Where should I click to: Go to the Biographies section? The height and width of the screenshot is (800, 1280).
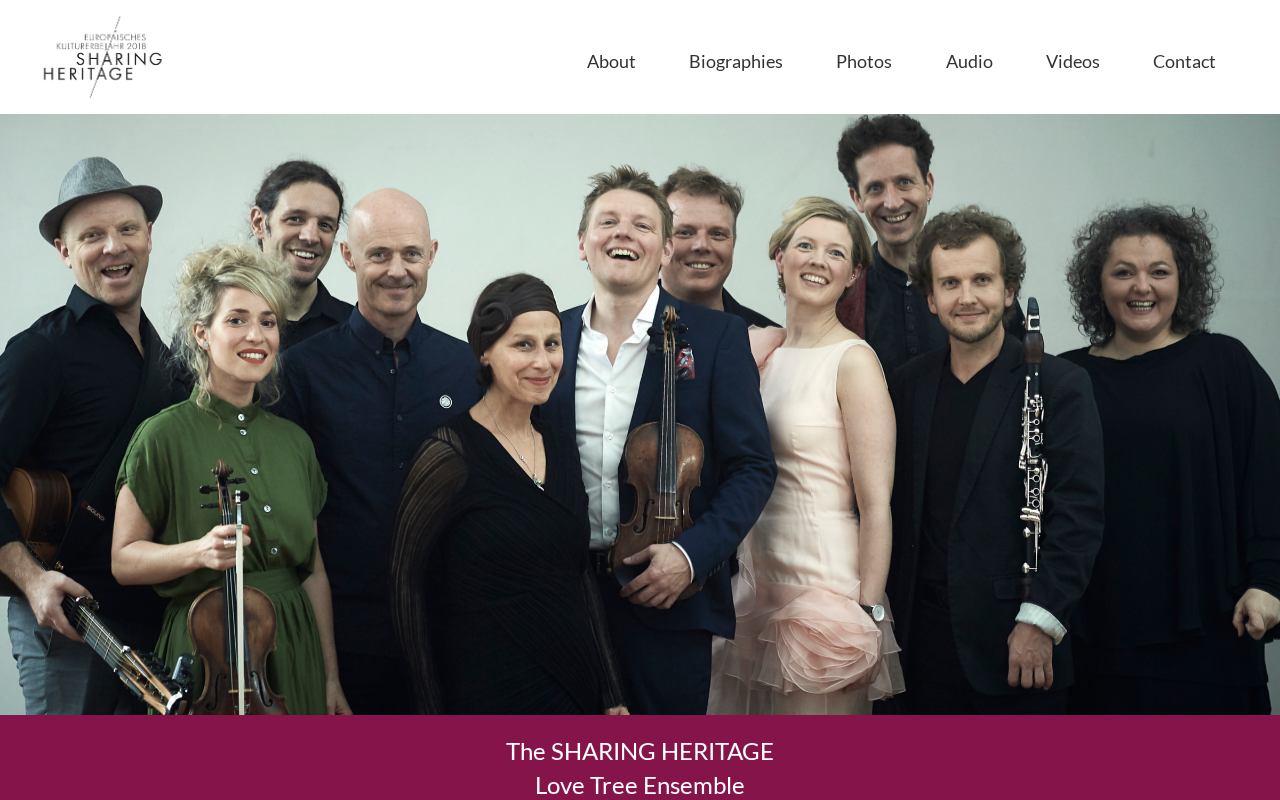click(x=736, y=61)
